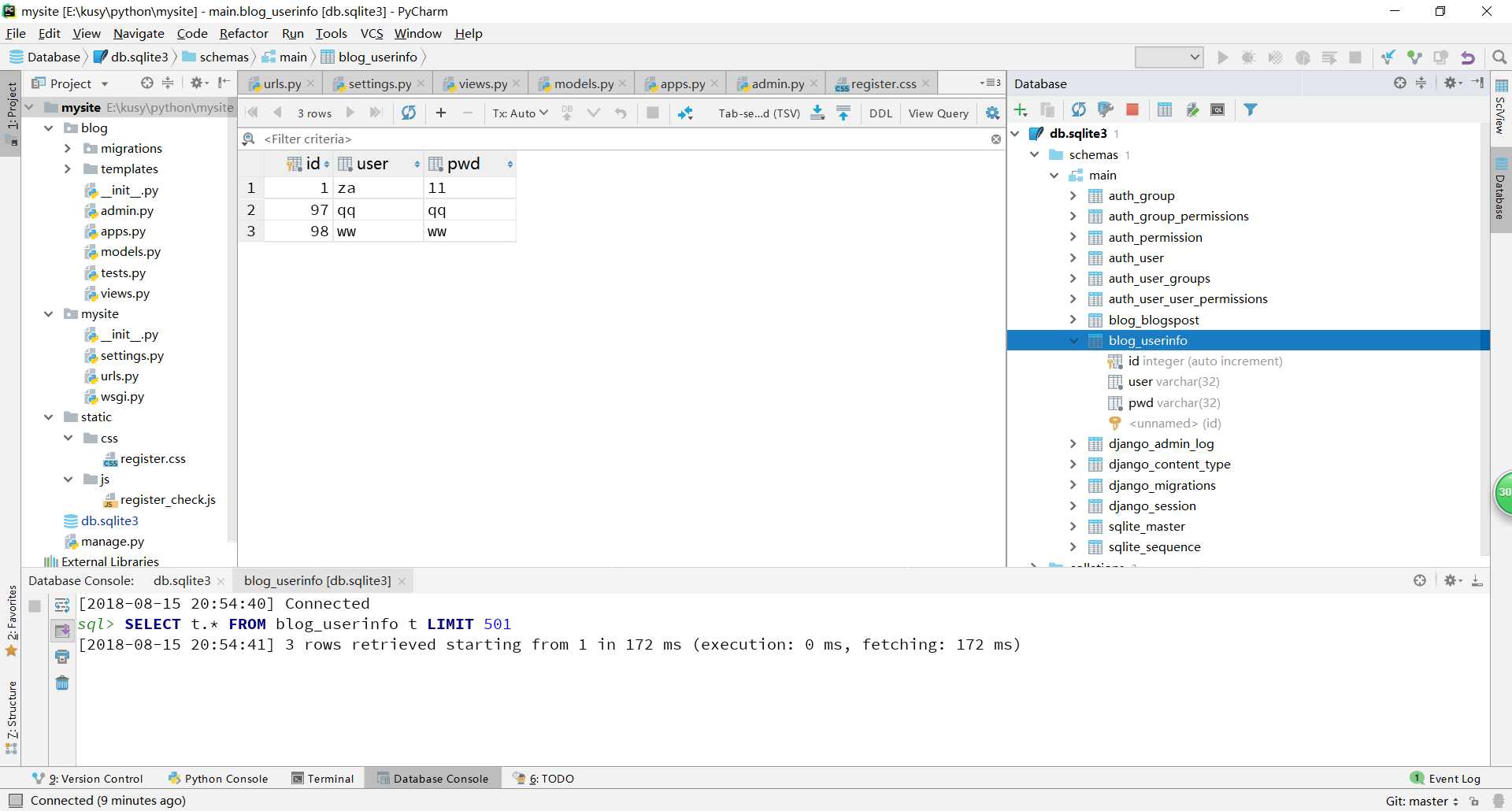This screenshot has height=811, width=1512.
Task: Delete the selected row with the minus icon
Action: click(x=468, y=113)
